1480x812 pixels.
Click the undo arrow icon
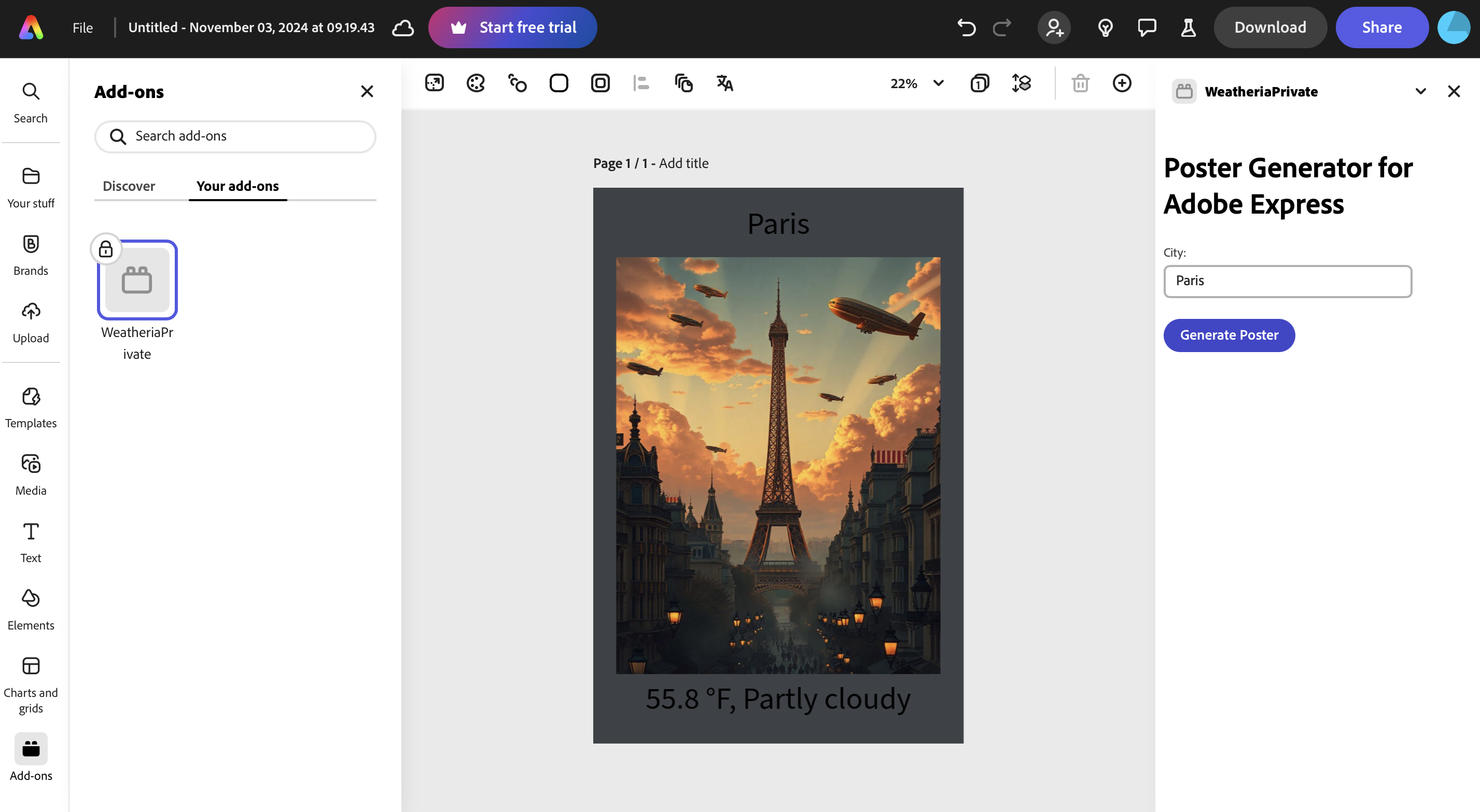pyautogui.click(x=967, y=27)
